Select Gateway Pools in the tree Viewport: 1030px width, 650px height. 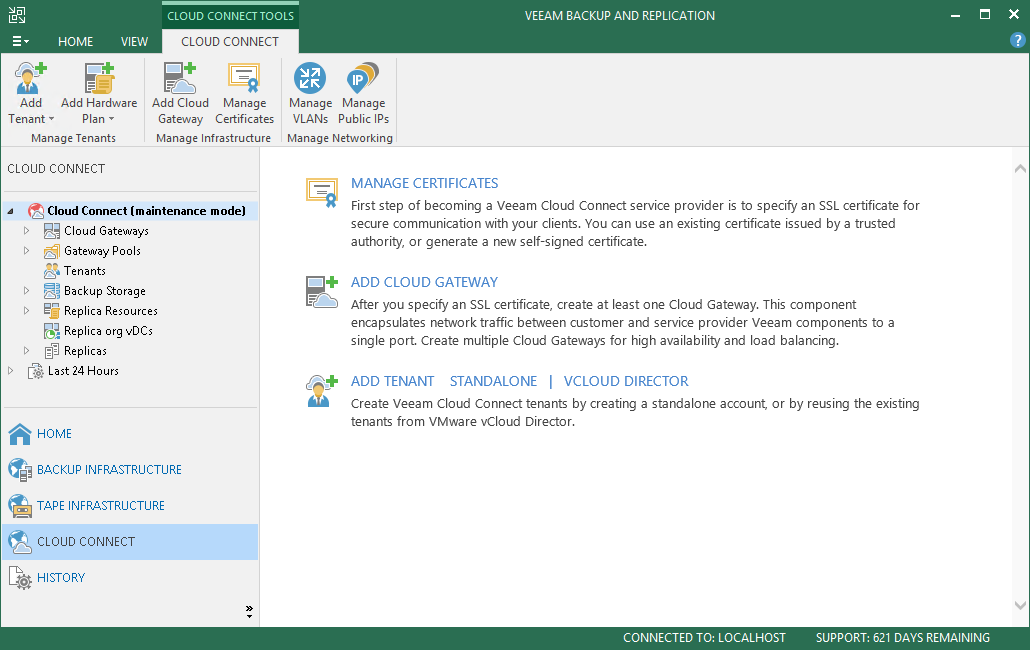pos(102,251)
